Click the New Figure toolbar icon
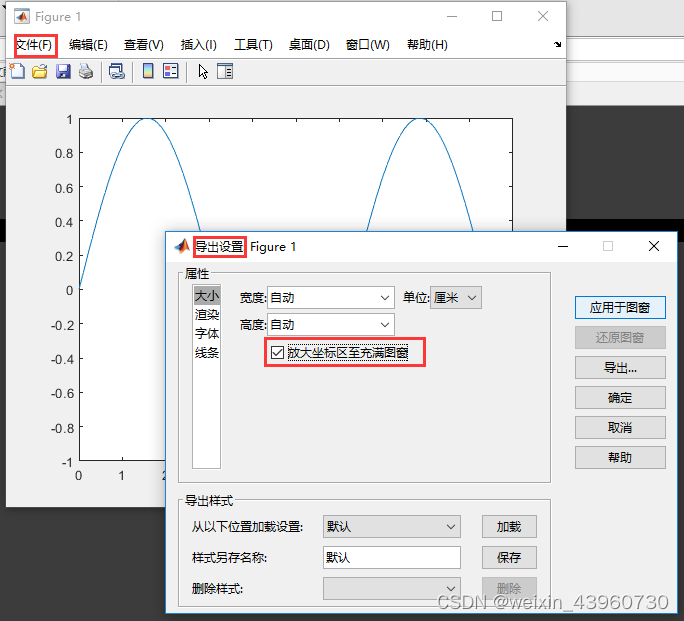 17,71
